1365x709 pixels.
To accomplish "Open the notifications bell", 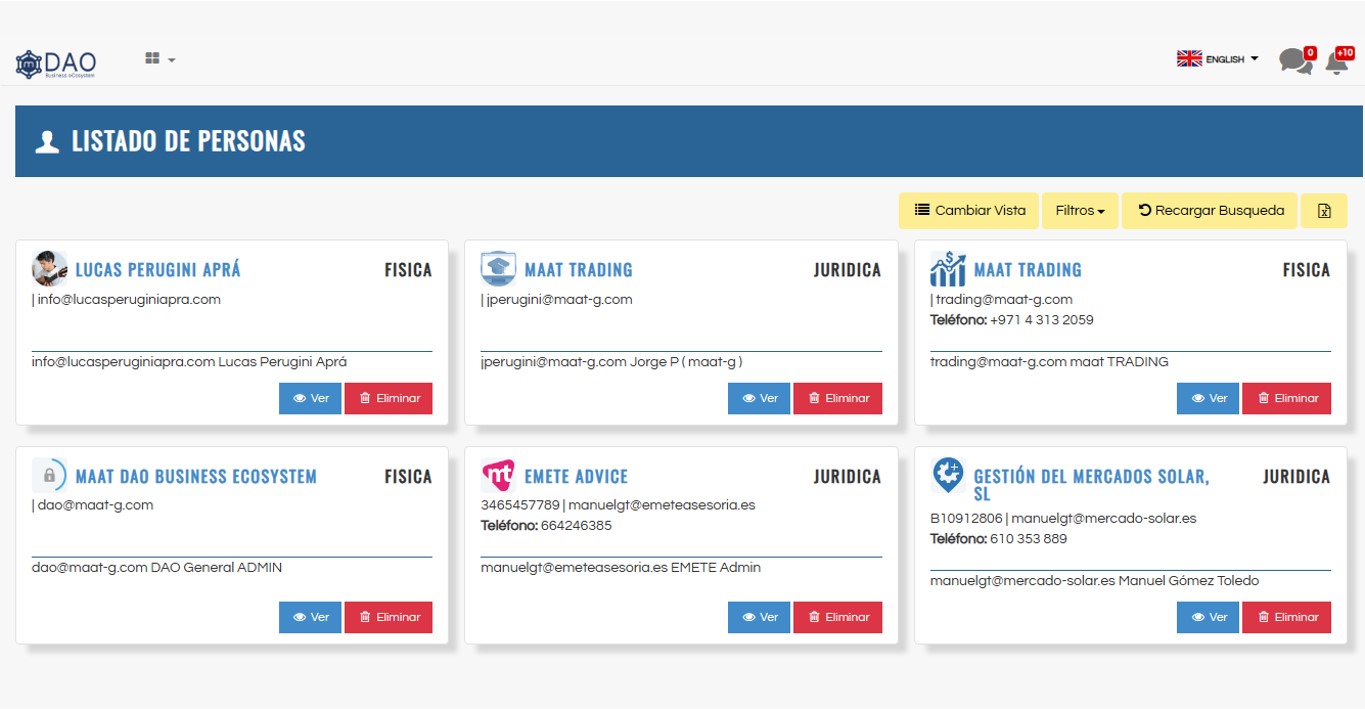I will pyautogui.click(x=1336, y=62).
